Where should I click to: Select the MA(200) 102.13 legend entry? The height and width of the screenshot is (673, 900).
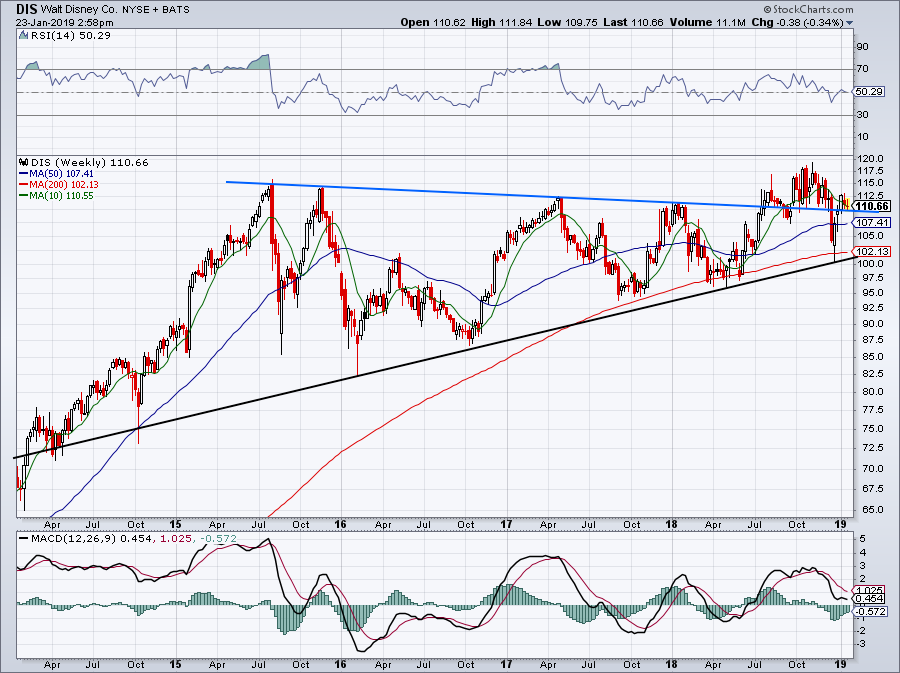click(59, 184)
